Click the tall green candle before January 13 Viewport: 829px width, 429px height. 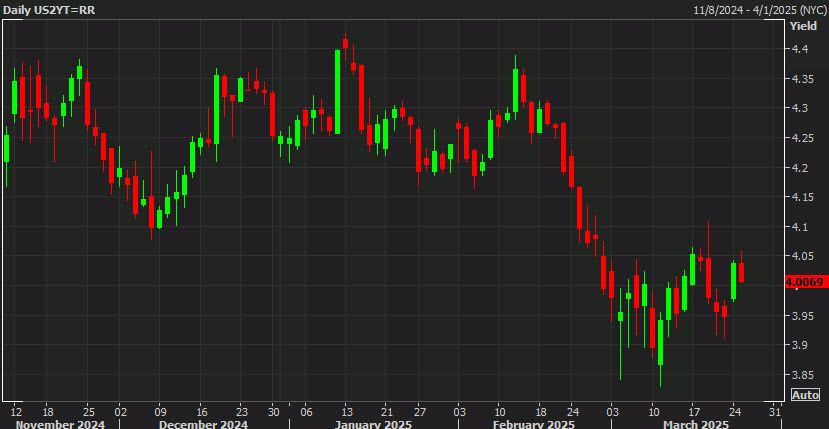[x=337, y=92]
